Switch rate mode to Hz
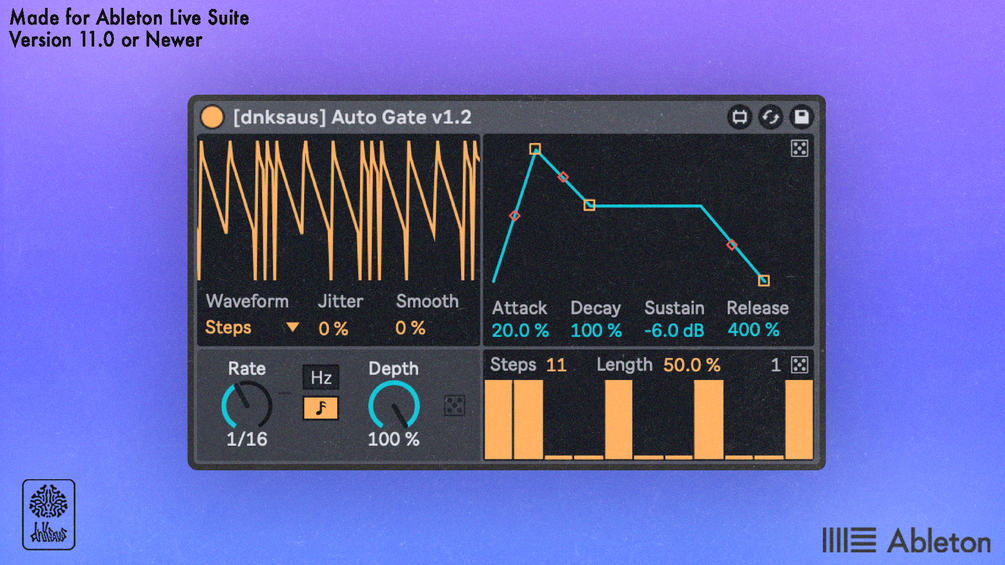Viewport: 1005px width, 565px height. pyautogui.click(x=320, y=377)
